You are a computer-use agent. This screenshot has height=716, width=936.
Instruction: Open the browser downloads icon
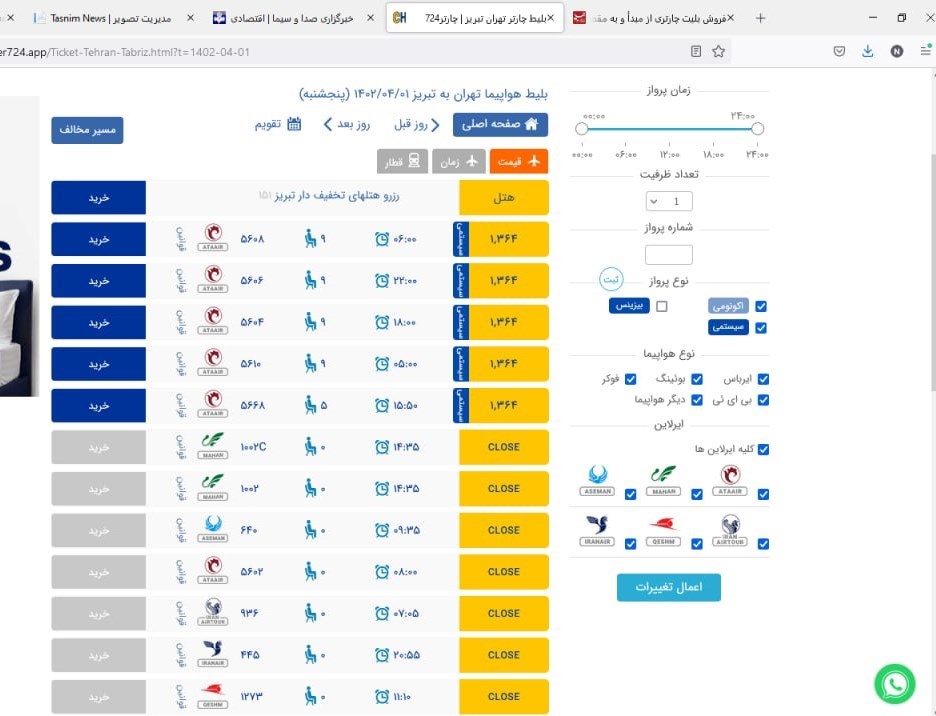click(867, 51)
